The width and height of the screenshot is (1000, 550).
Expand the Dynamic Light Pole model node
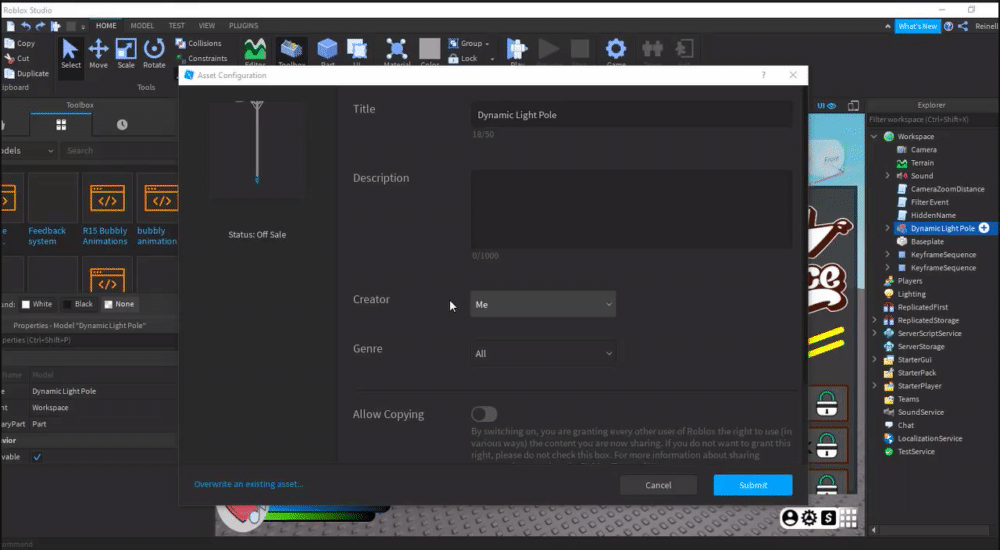(x=887, y=228)
